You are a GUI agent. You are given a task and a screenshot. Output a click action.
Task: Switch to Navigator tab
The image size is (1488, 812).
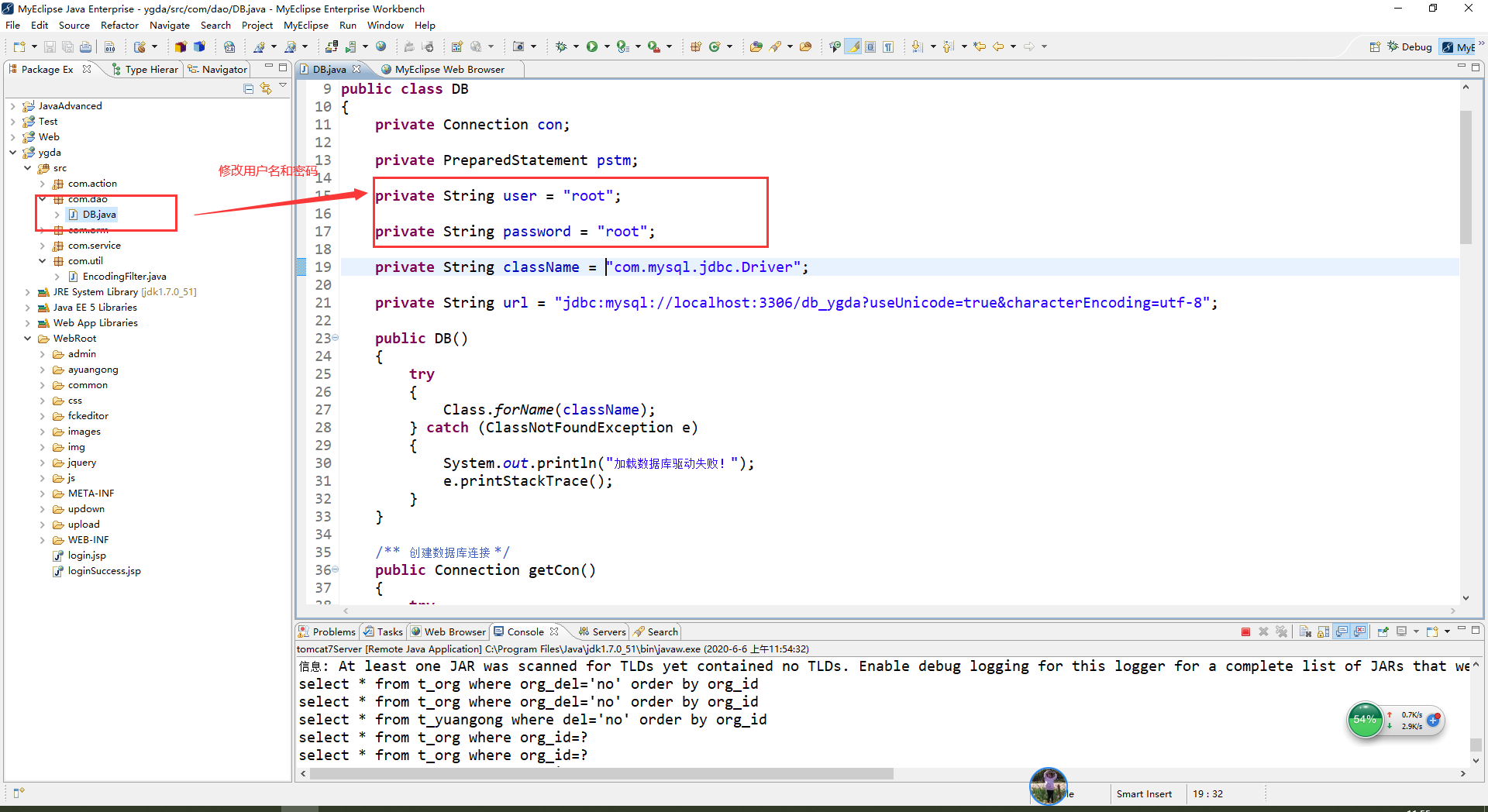tap(218, 69)
